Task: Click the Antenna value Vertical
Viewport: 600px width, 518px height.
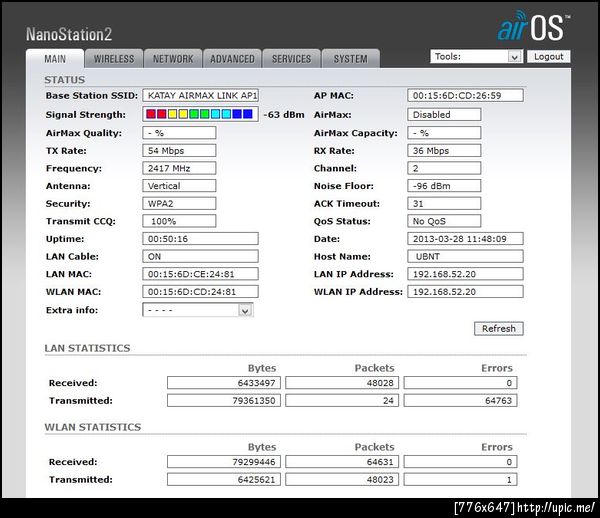Action: 179,186
